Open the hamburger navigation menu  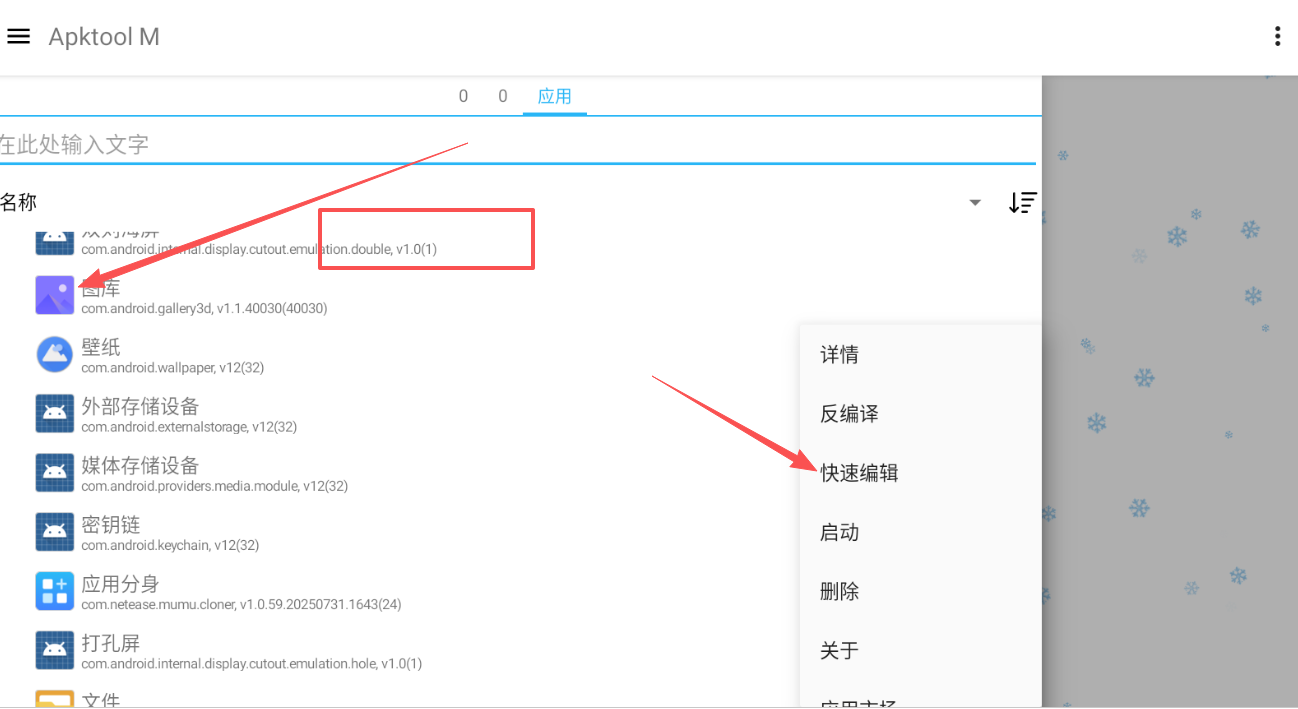[x=18, y=37]
